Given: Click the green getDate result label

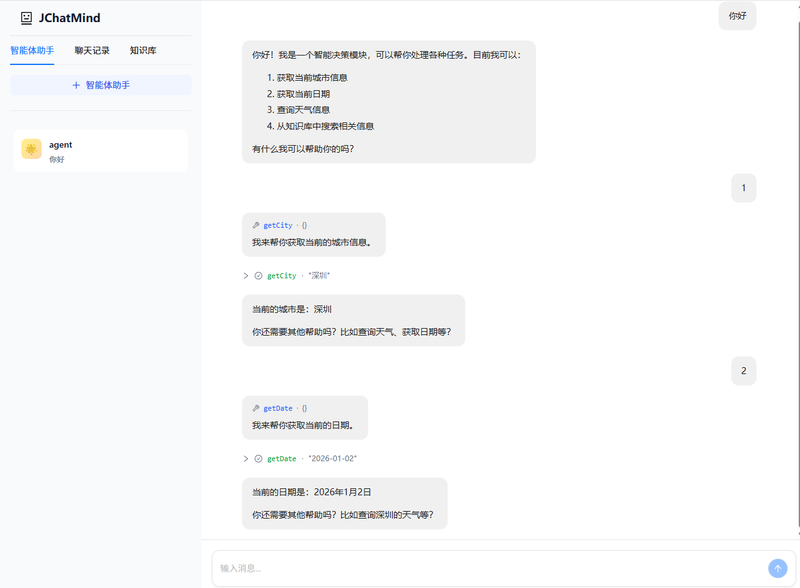Looking at the screenshot, I should point(282,459).
